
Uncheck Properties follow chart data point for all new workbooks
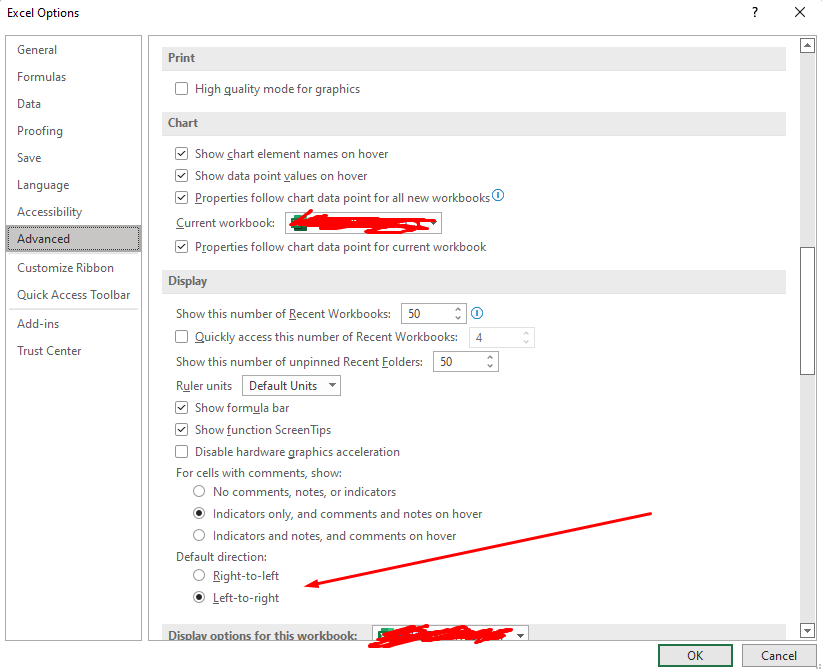click(x=181, y=198)
